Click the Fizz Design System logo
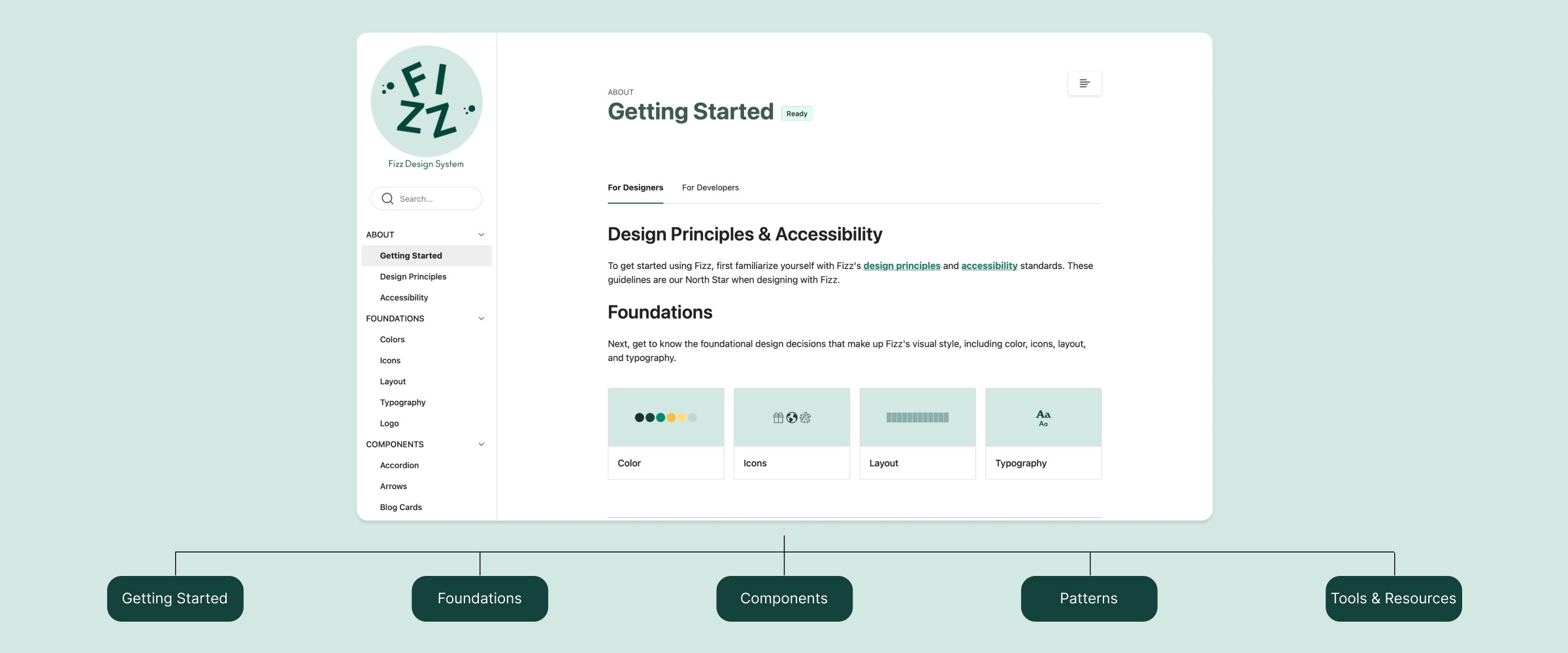 (426, 107)
